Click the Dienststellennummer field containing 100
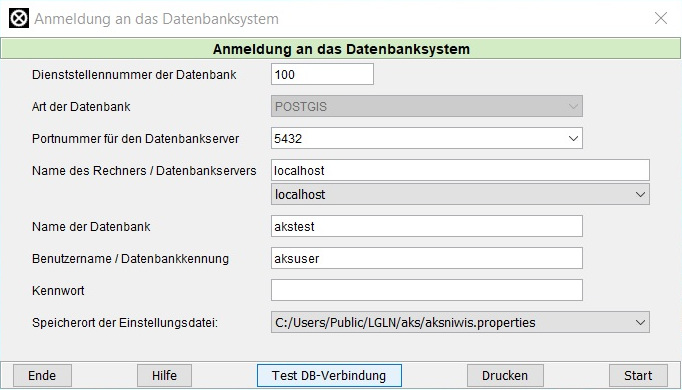682x390 pixels. click(322, 74)
